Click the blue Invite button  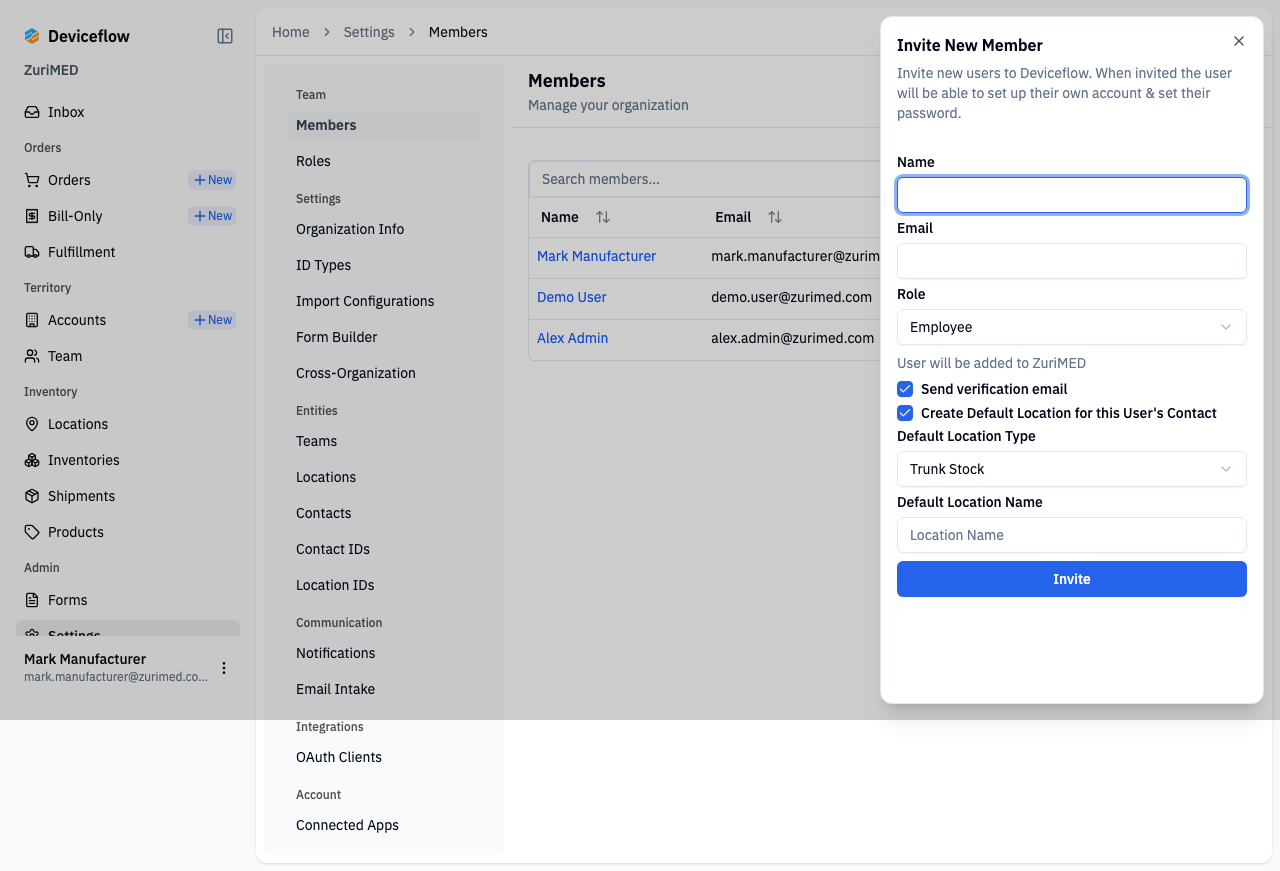[x=1072, y=579]
